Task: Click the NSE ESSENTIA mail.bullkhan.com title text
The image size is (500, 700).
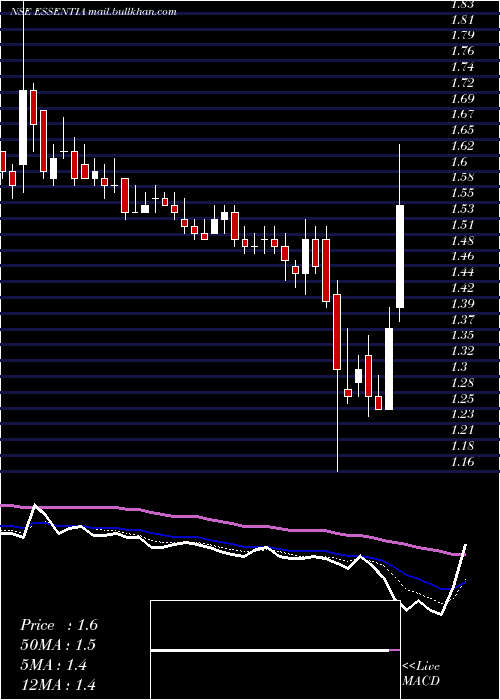Action: pyautogui.click(x=94, y=12)
